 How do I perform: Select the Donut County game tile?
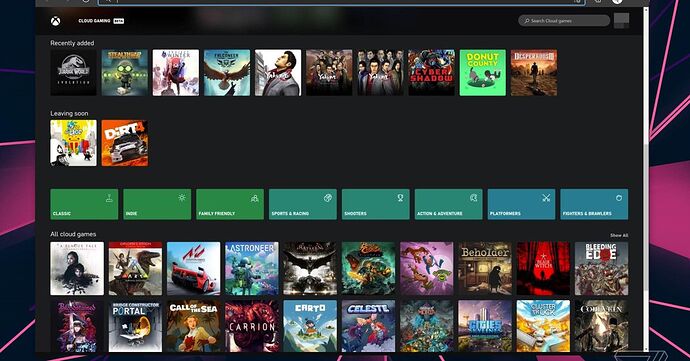483,73
